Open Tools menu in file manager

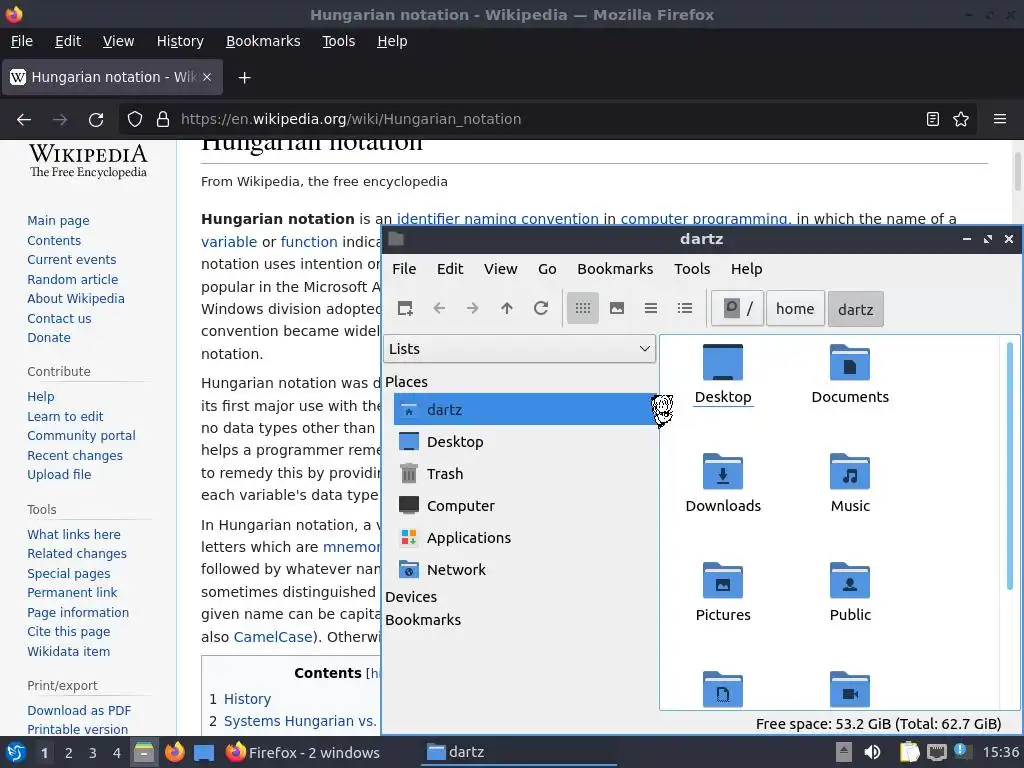(692, 269)
